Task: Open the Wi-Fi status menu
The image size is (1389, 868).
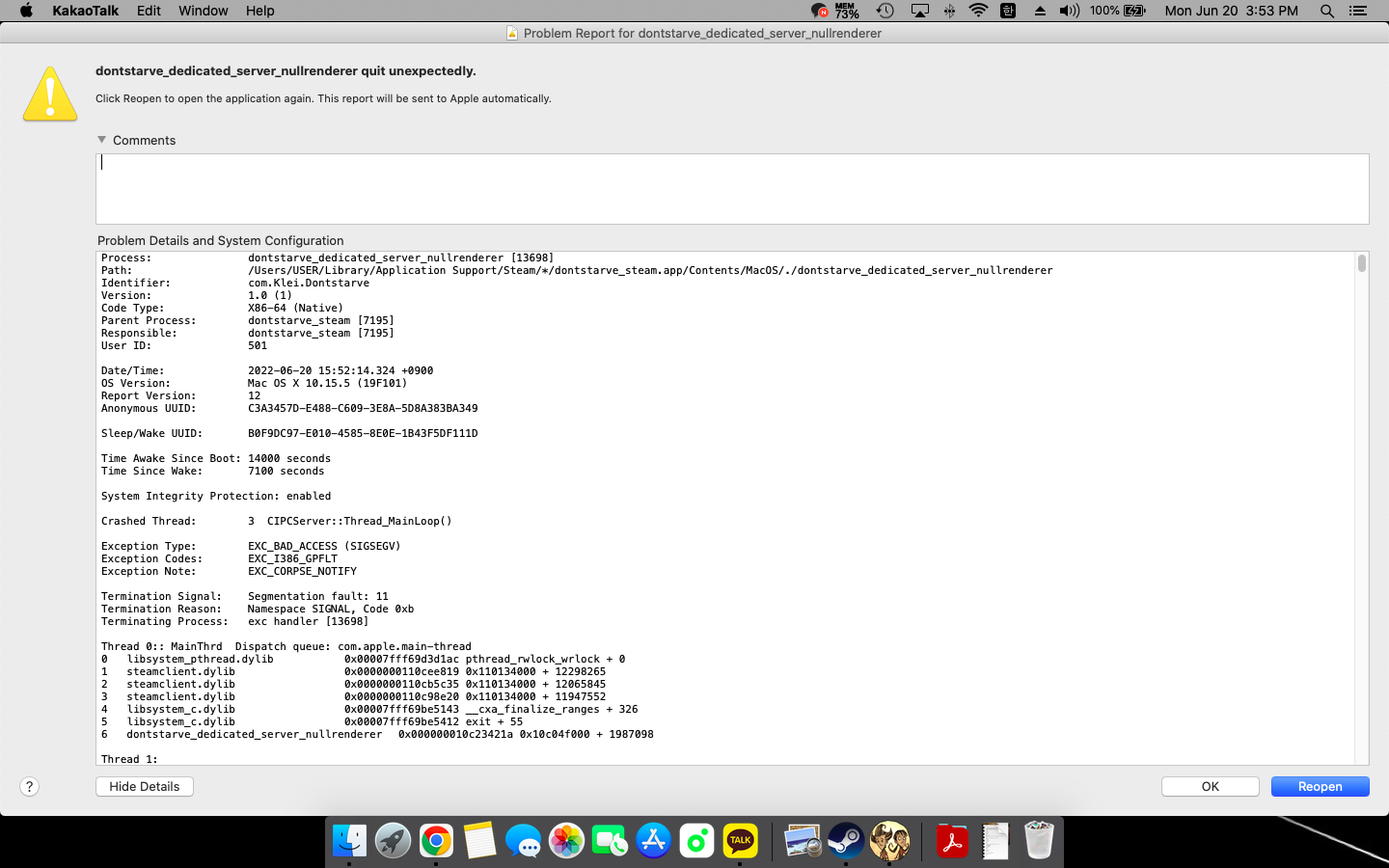Action: (x=978, y=11)
